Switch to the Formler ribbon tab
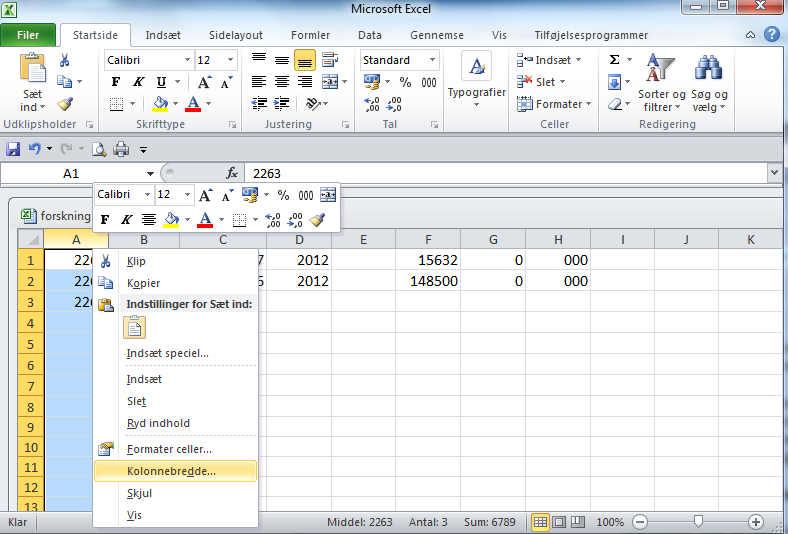This screenshot has width=788, height=534. click(x=310, y=35)
